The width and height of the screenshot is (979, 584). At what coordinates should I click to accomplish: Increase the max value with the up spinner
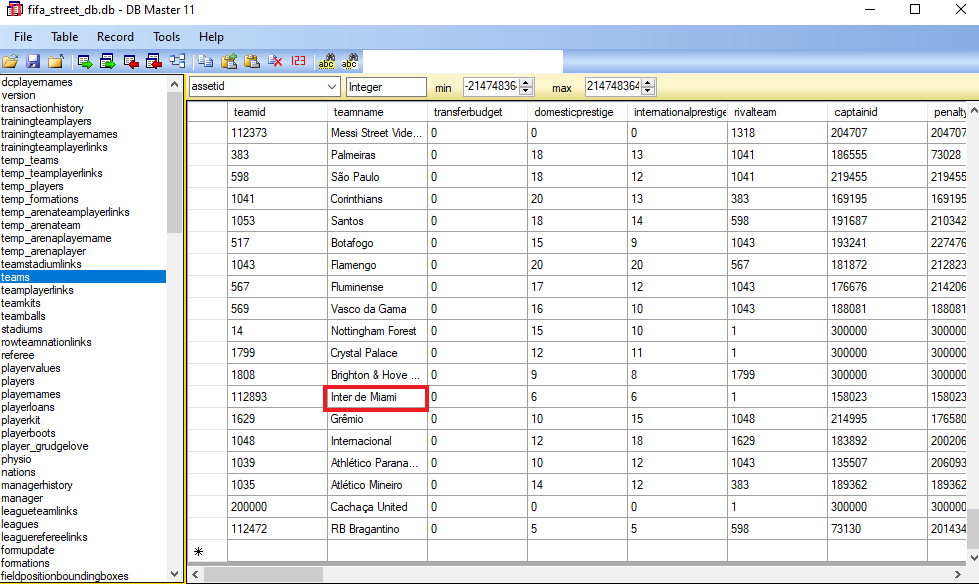[648, 82]
